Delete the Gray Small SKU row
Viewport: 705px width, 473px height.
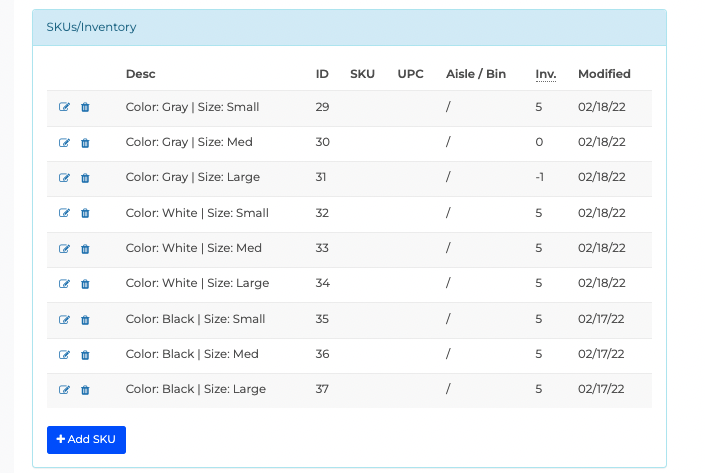click(85, 107)
